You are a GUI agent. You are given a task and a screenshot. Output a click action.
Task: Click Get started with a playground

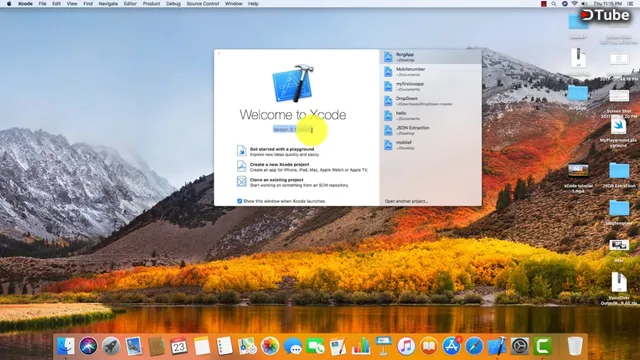(x=282, y=149)
